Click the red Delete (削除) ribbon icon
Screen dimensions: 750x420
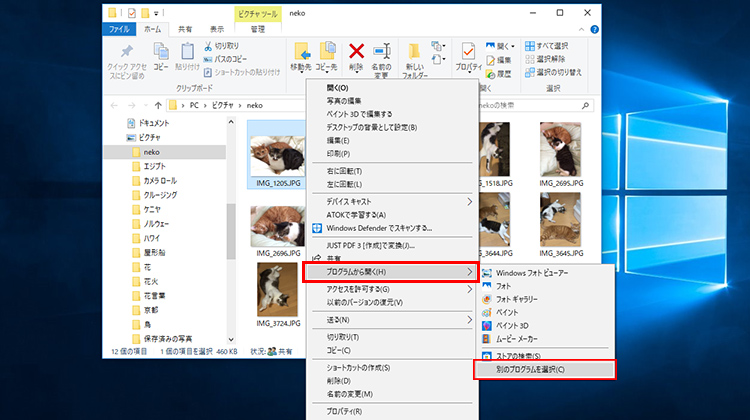[x=356, y=52]
